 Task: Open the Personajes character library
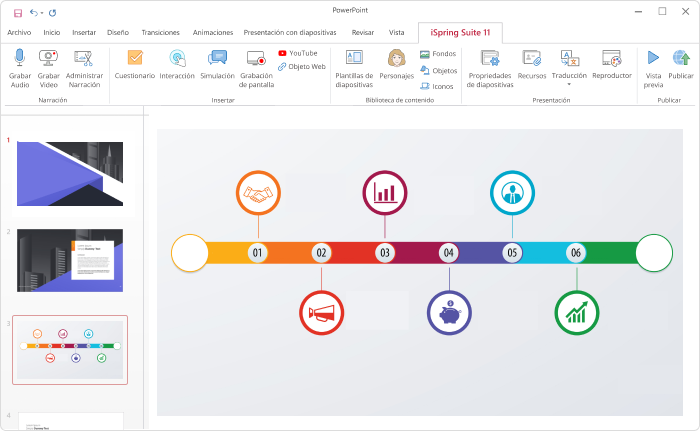click(396, 65)
